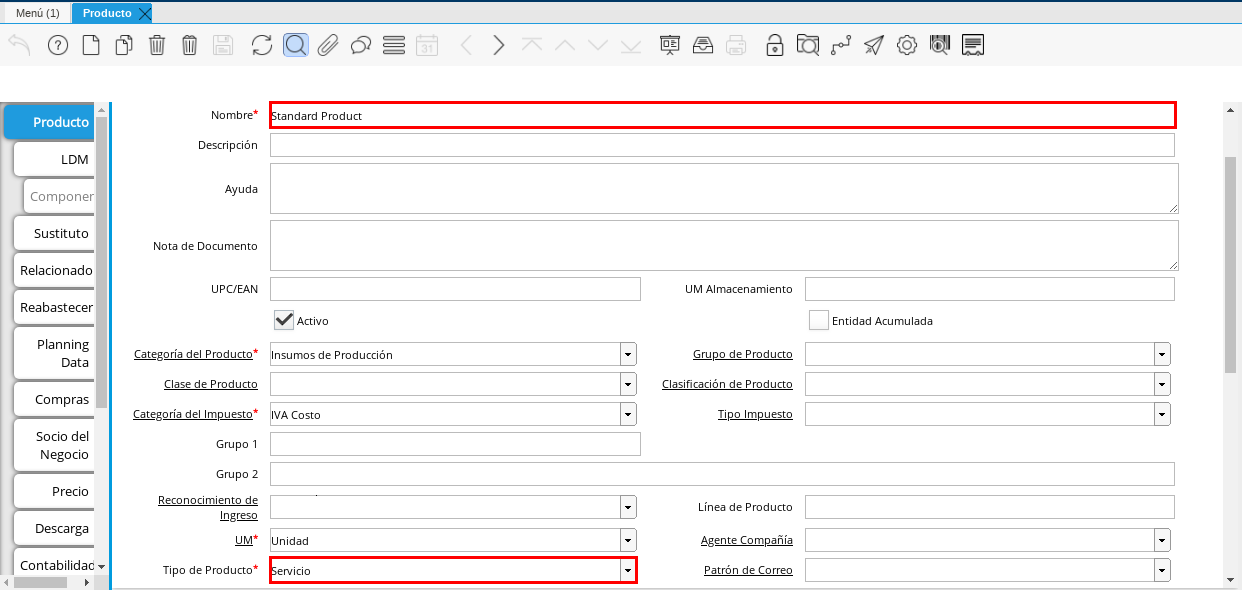Expand the Tipo Impuesto dropdown

[x=1162, y=414]
